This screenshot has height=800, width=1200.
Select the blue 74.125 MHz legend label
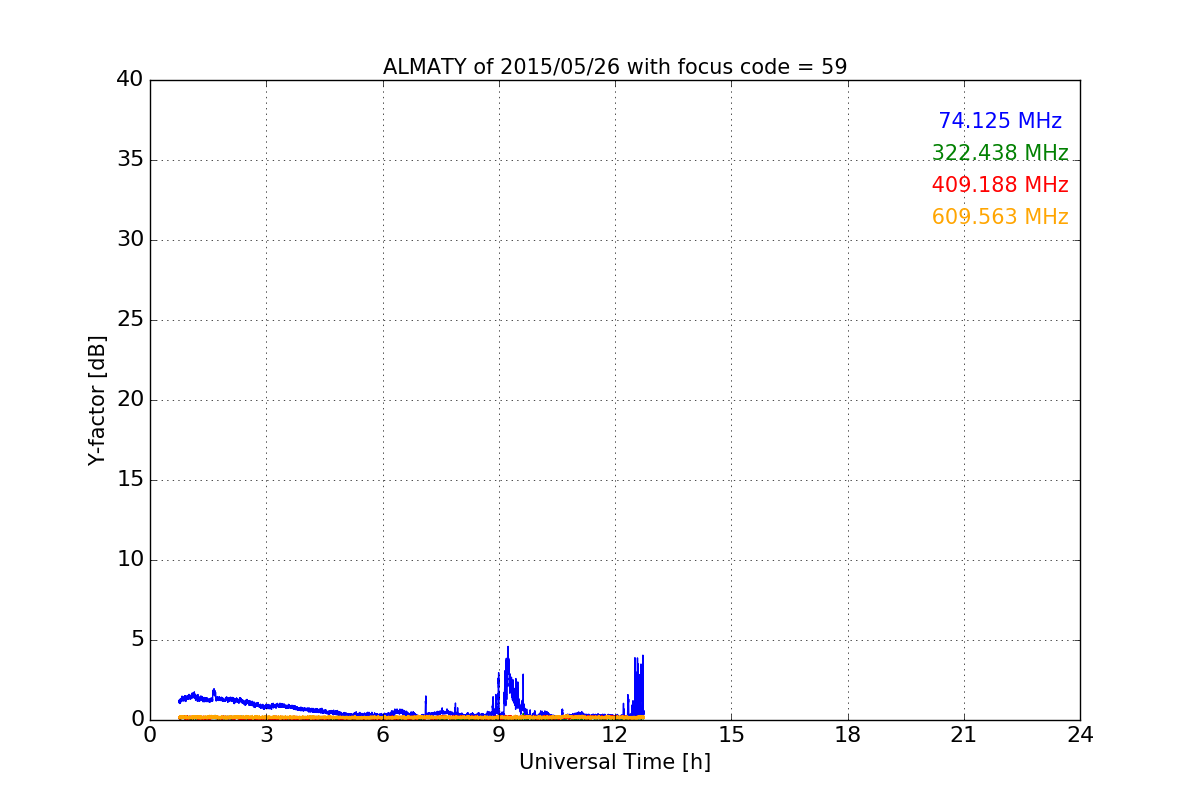coord(1000,121)
